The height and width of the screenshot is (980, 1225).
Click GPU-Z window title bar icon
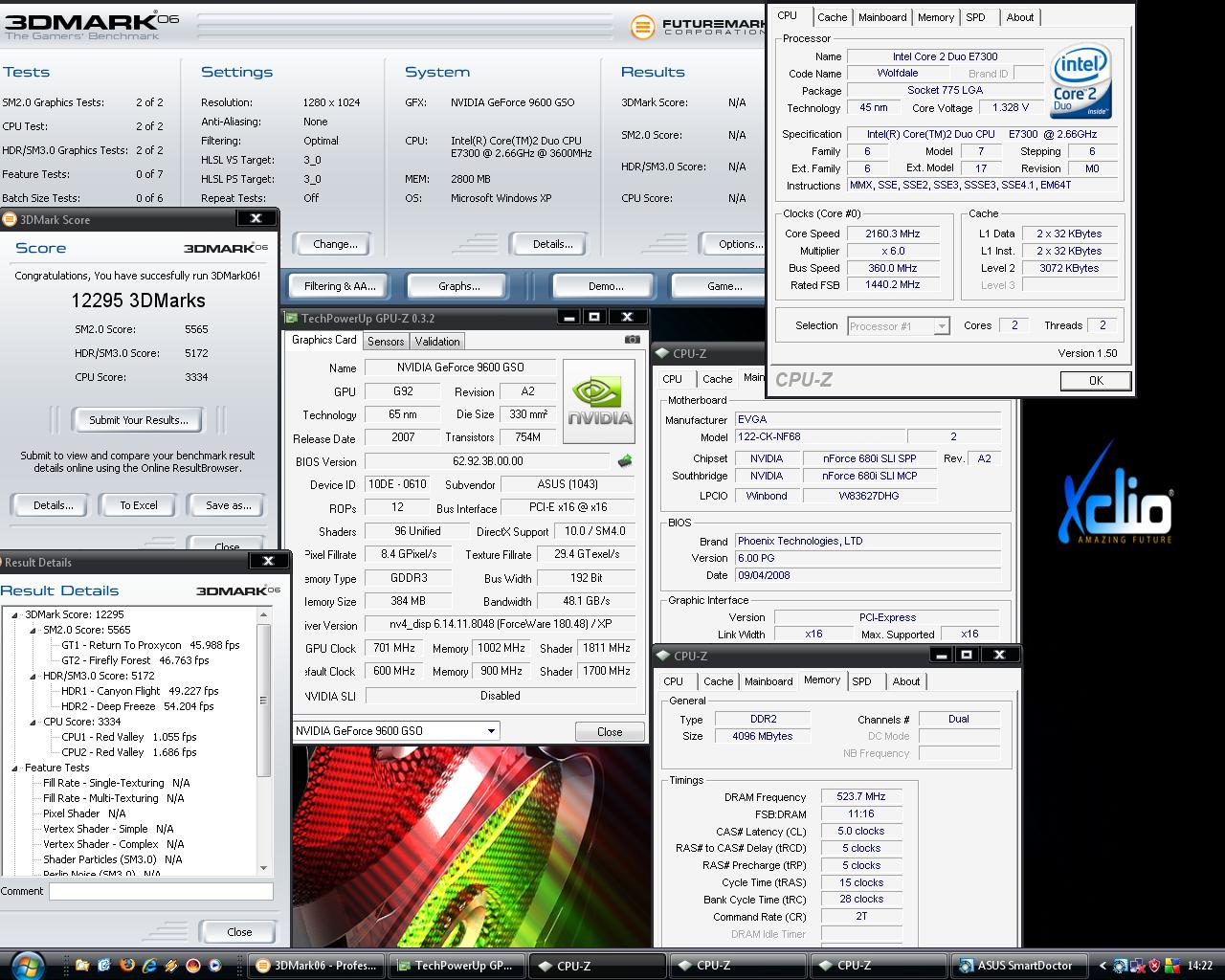pos(291,318)
